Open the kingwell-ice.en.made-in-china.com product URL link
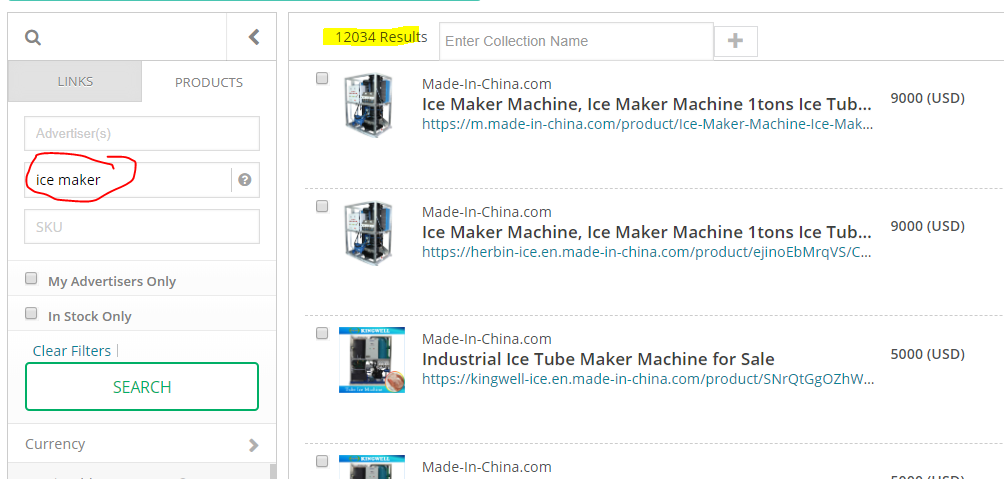Image resolution: width=1004 pixels, height=479 pixels. pyautogui.click(x=648, y=379)
